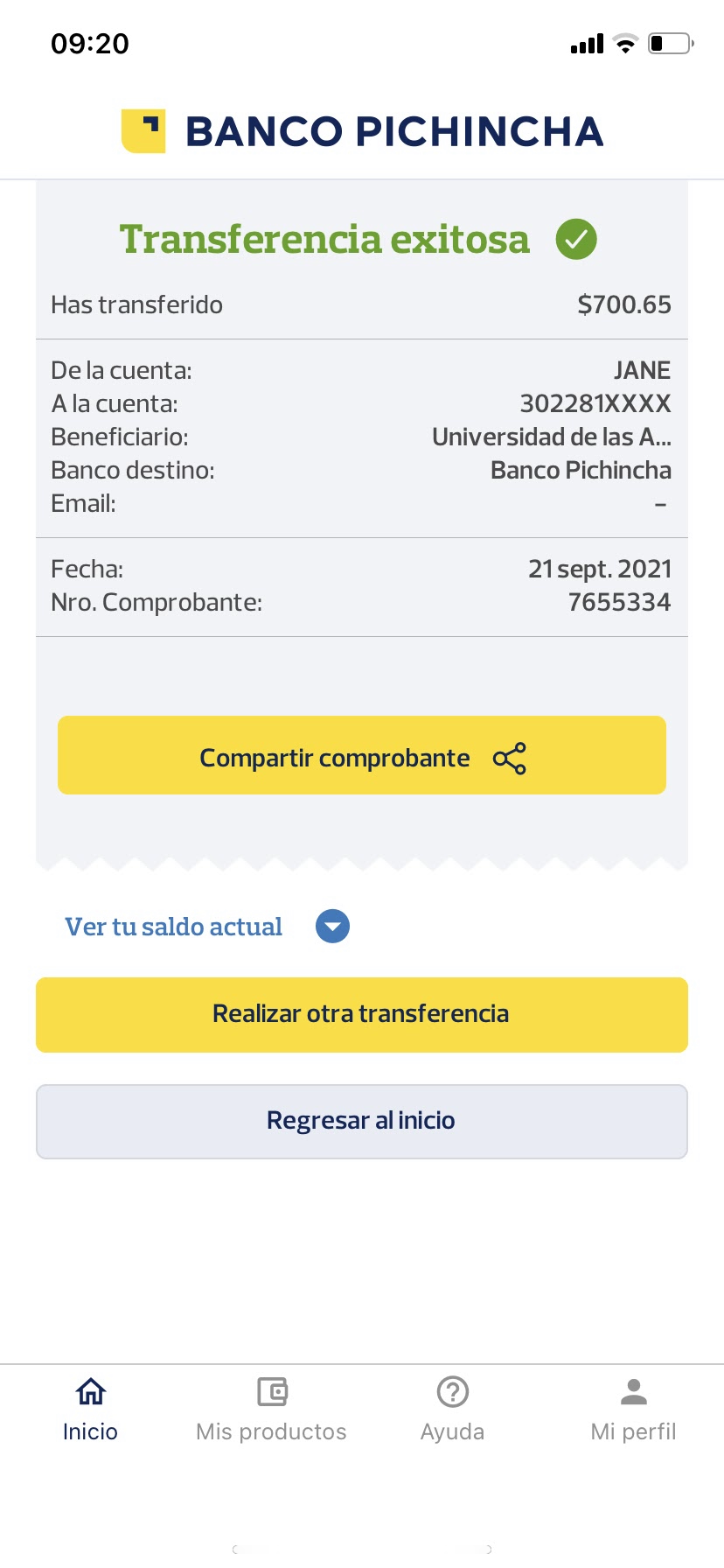724x1568 pixels.
Task: Tap the BANCO PICHINCHA header title
Action: [x=394, y=131]
